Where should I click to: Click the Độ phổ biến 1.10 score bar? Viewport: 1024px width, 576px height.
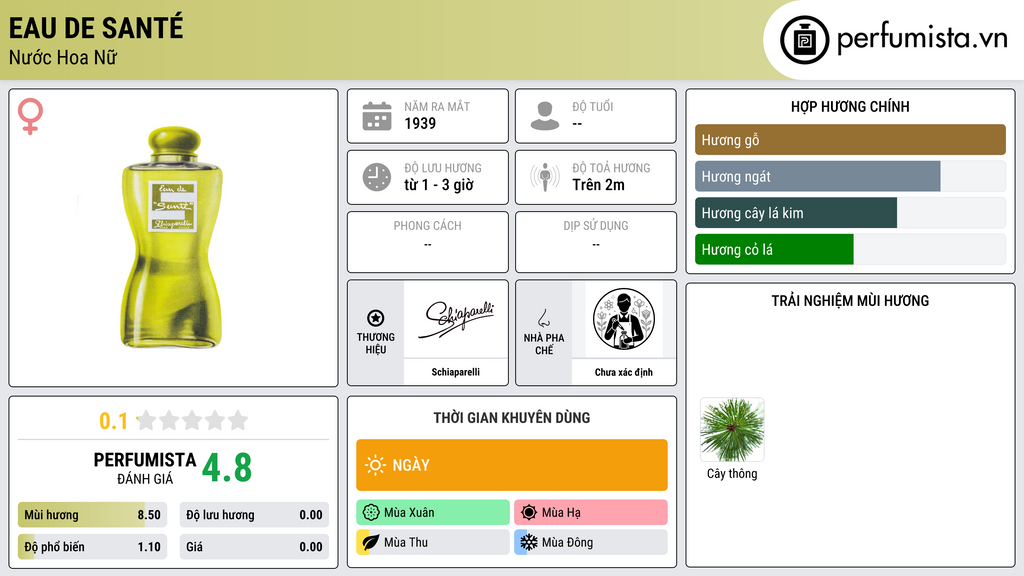(x=92, y=547)
